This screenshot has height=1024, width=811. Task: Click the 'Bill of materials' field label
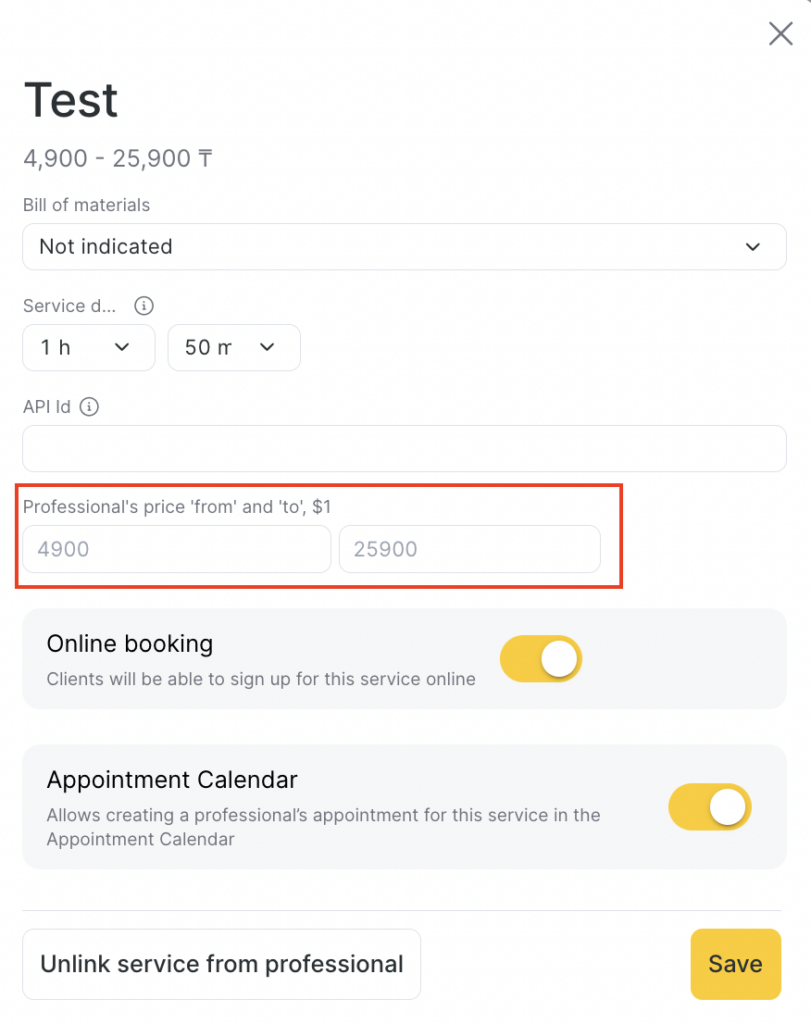click(86, 205)
